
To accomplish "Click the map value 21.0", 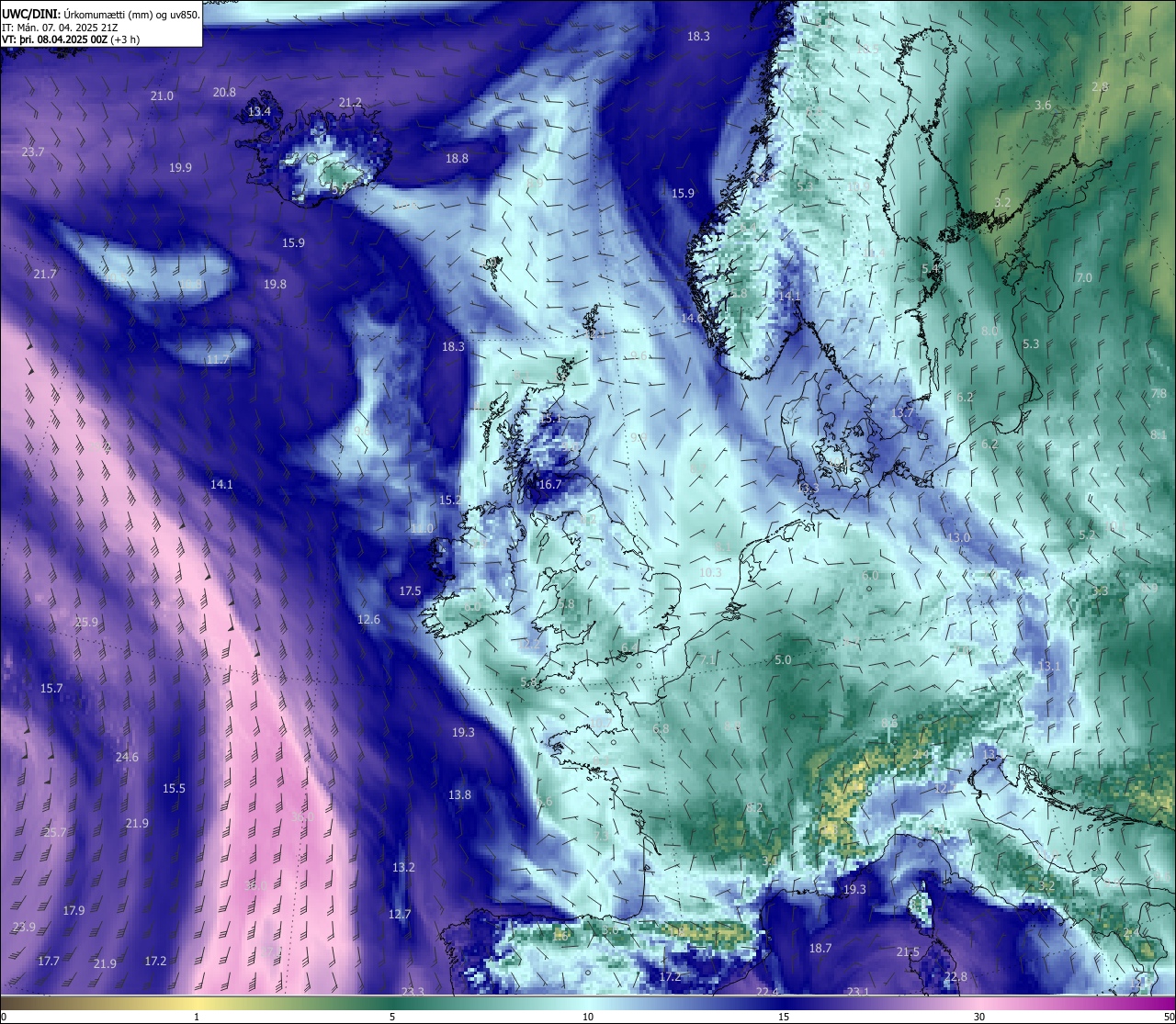I will coord(163,96).
